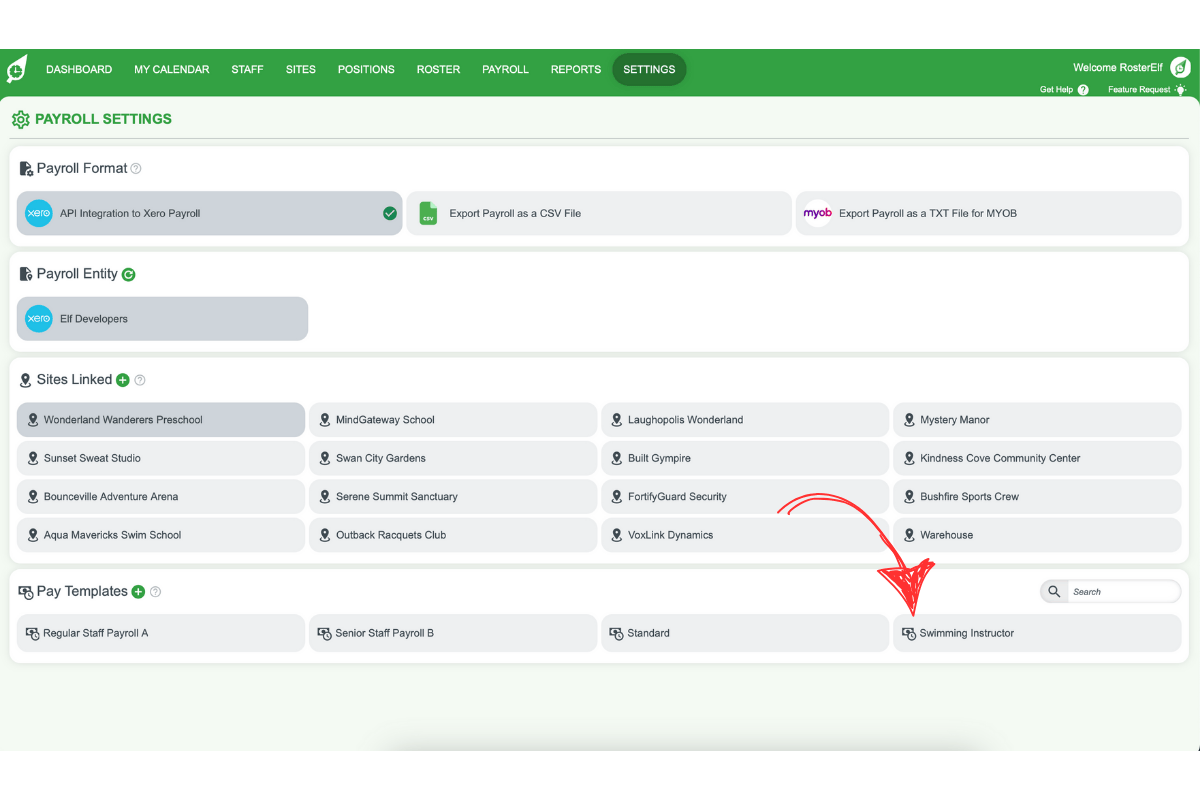
Task: Click the Xero icon on API Integration option
Action: (x=38, y=213)
